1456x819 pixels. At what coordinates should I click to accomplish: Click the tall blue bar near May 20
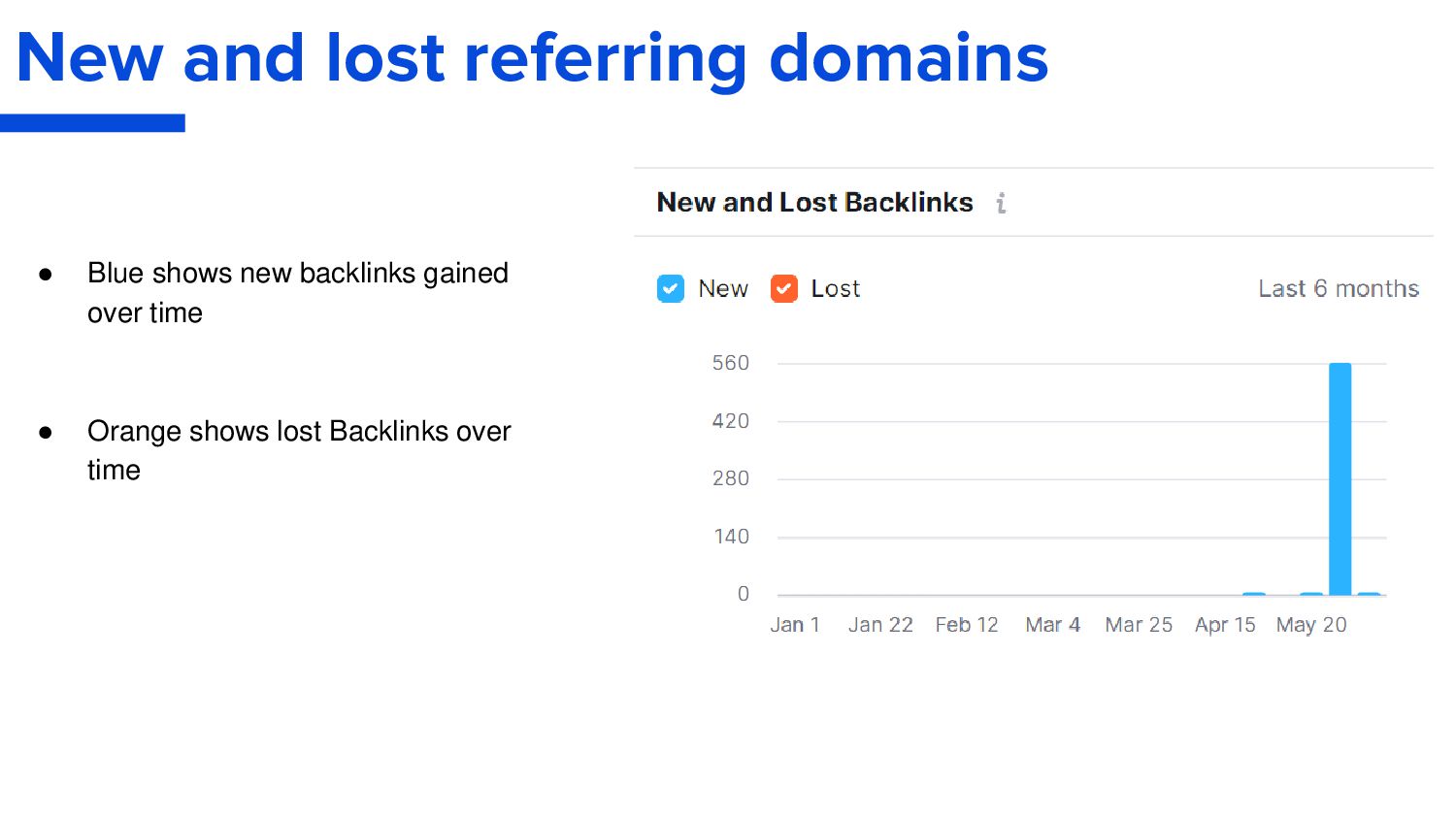(x=1340, y=478)
